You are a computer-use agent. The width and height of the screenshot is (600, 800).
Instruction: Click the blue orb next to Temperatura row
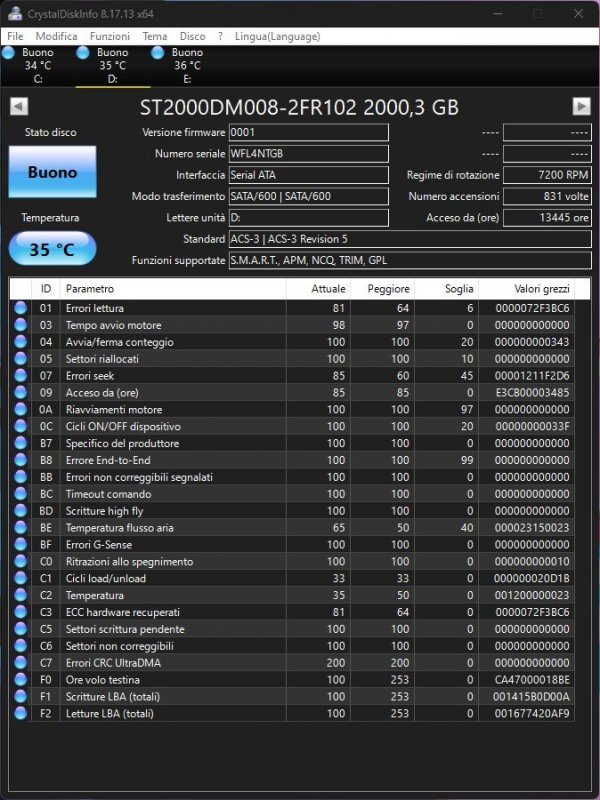[x=21, y=595]
